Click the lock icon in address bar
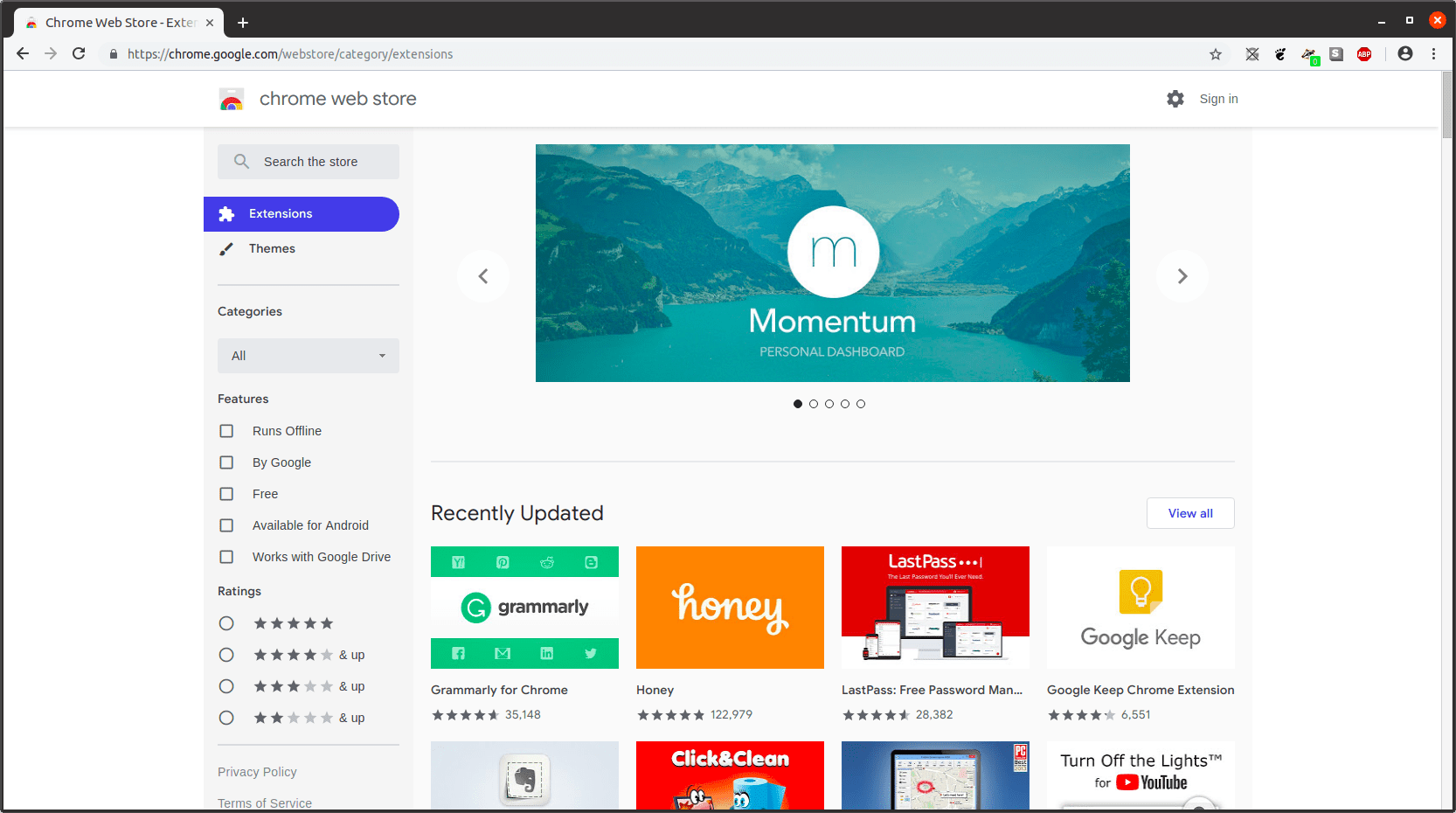Screen dimensions: 1456x813 pyautogui.click(x=114, y=54)
